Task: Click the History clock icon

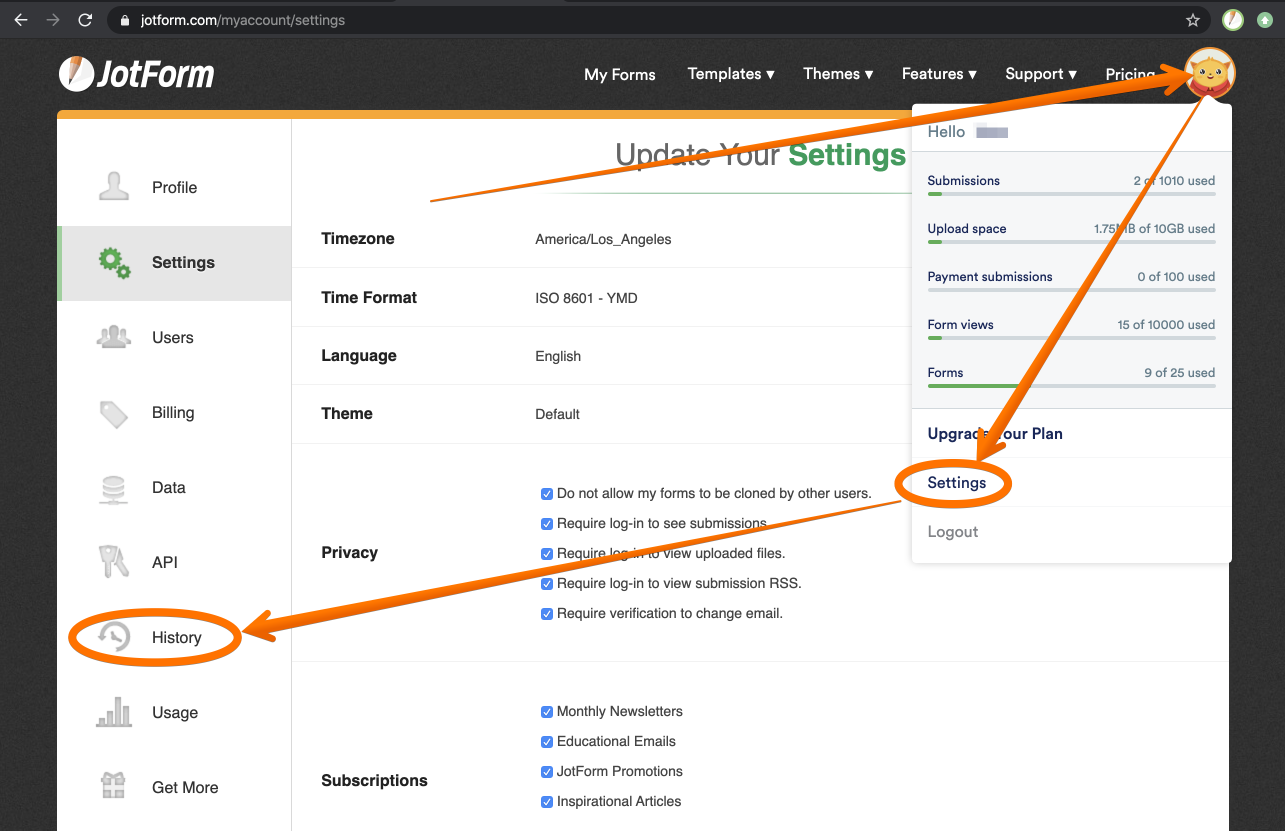Action: 114,637
